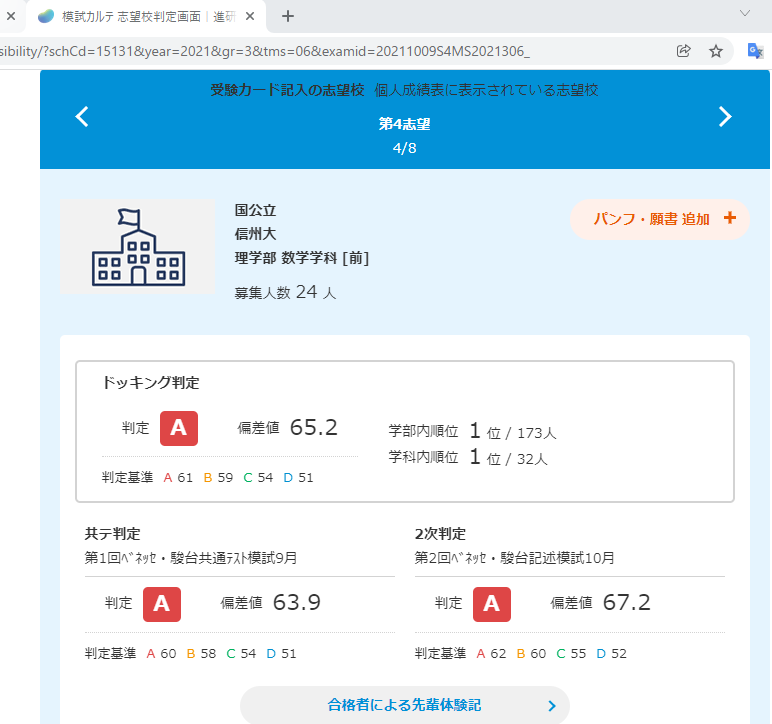Click the chevron on 合格者による先輩体験記
Image resolution: width=772 pixels, height=724 pixels.
pyautogui.click(x=552, y=706)
